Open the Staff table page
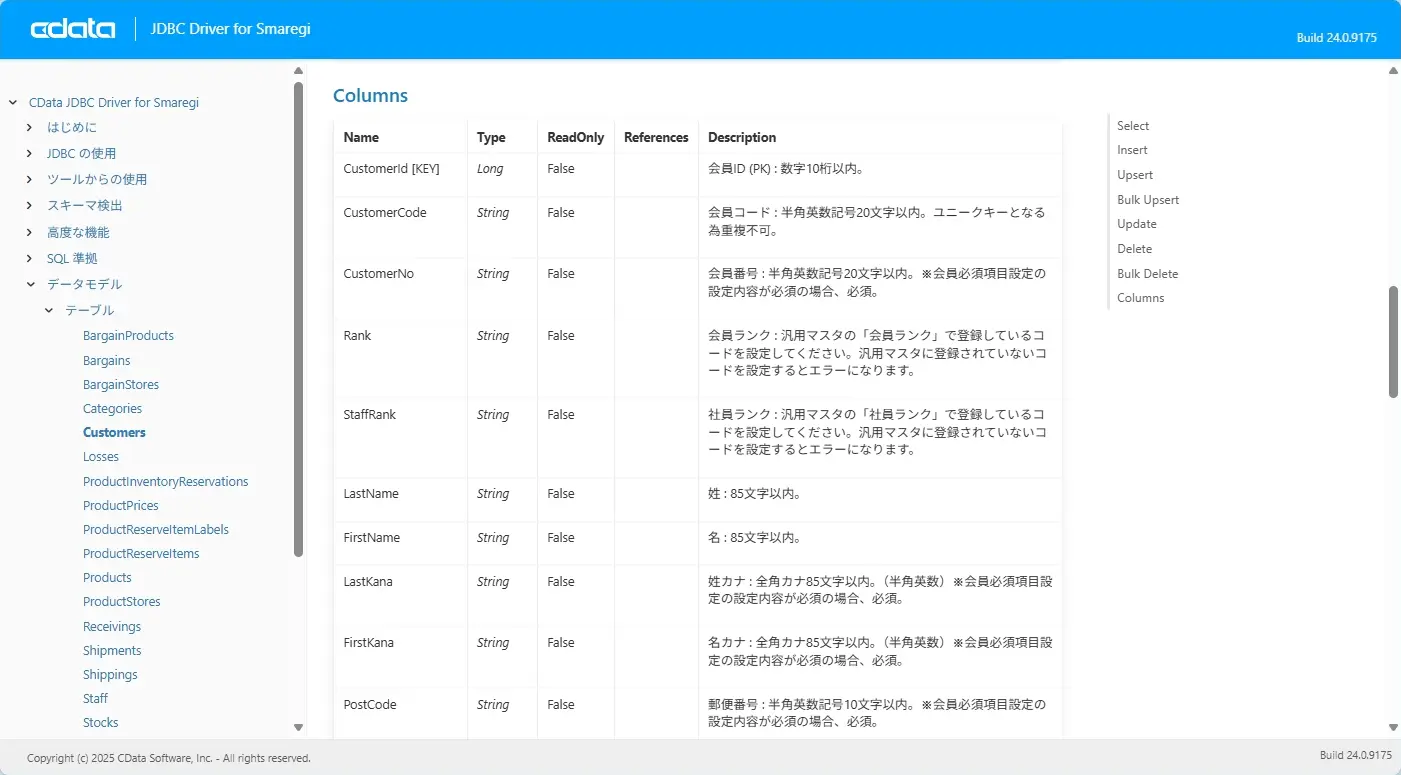Screen dimensions: 1401x775 (96, 698)
